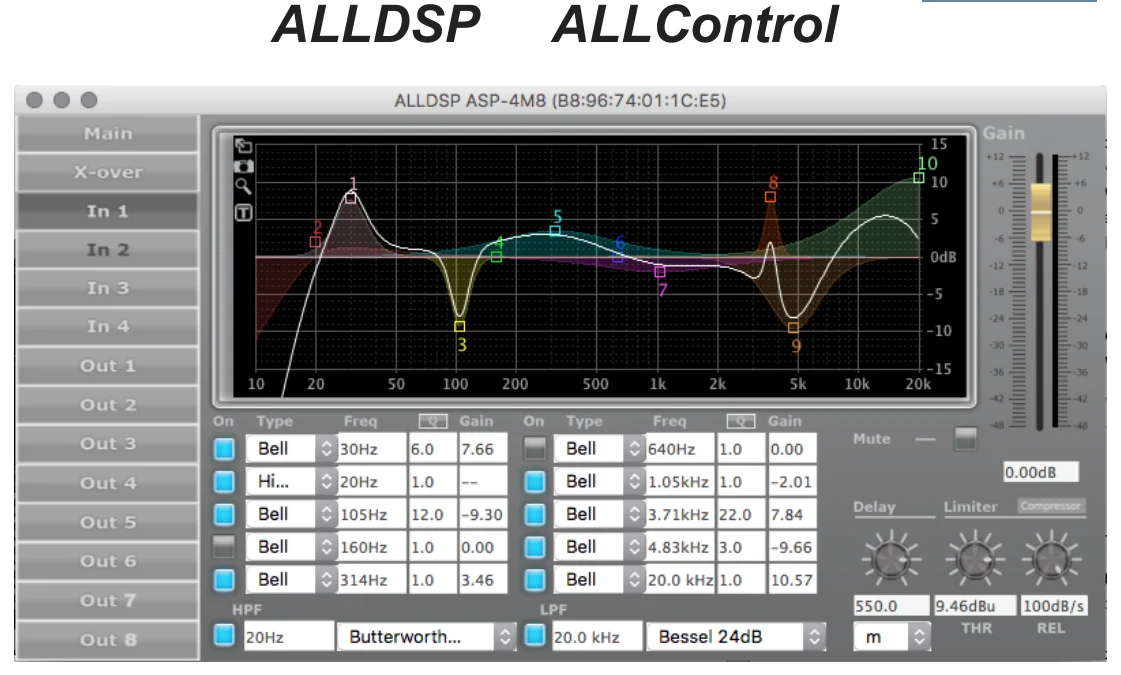The height and width of the screenshot is (675, 1121).
Task: Toggle On for the 30Hz Bell band
Action: 224,449
